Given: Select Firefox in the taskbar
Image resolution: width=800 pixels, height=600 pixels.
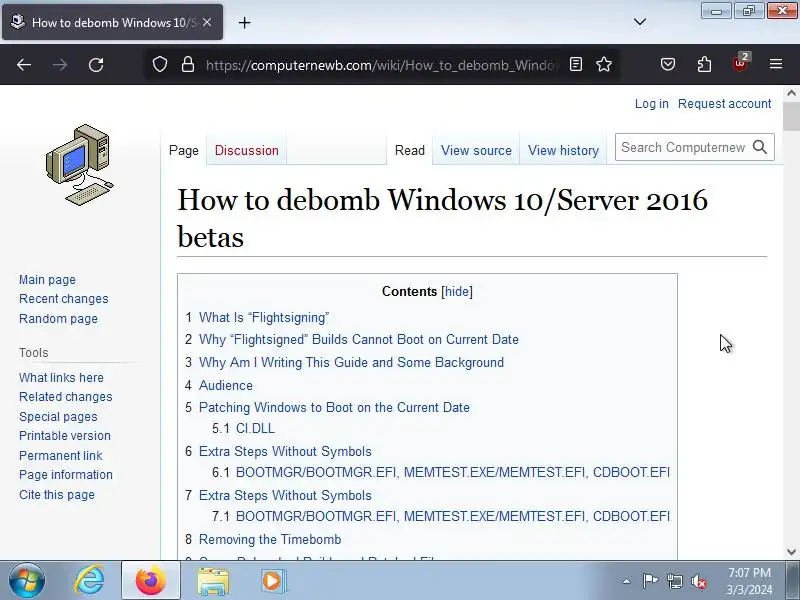Looking at the screenshot, I should [x=151, y=581].
